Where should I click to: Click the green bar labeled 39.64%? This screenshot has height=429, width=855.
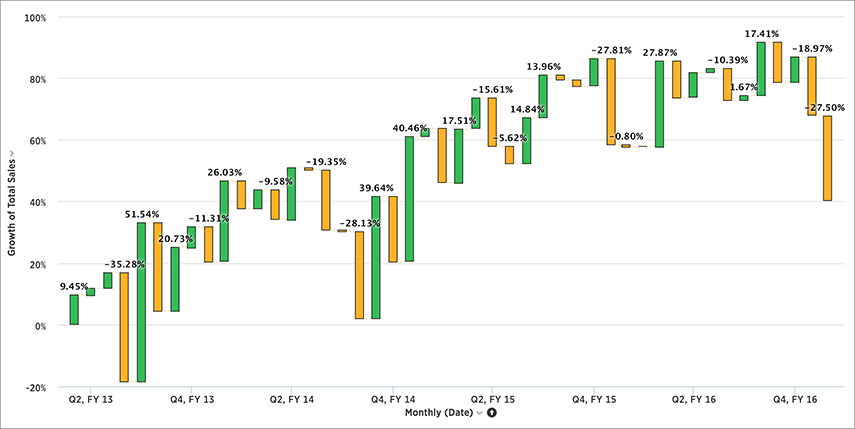coord(376,257)
